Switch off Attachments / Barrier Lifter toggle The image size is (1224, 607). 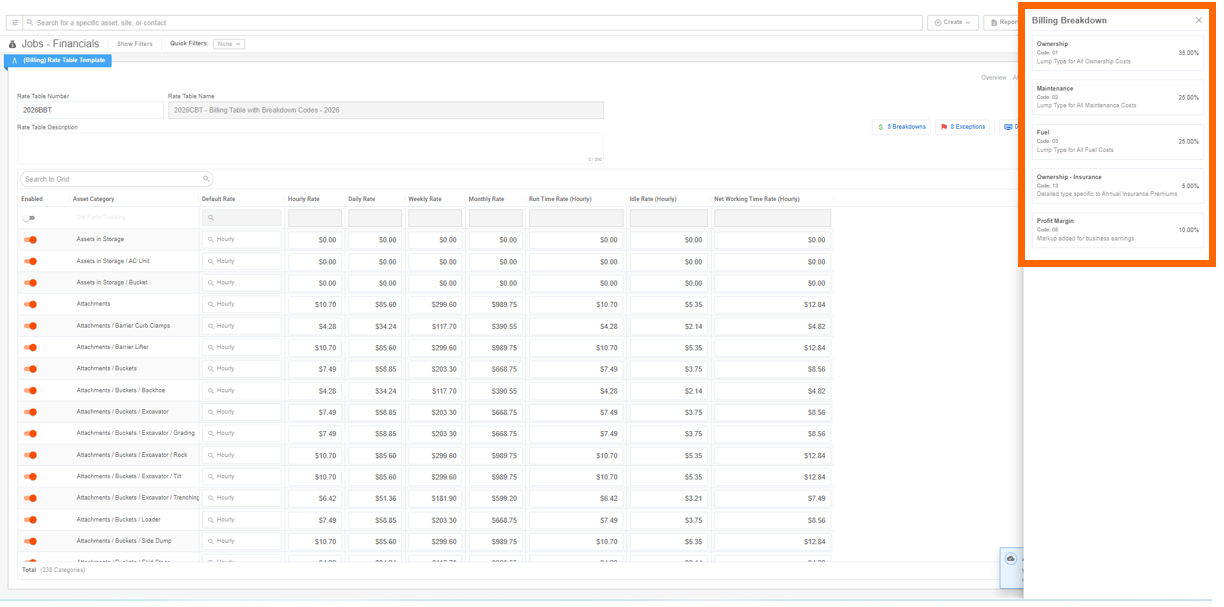(x=30, y=348)
